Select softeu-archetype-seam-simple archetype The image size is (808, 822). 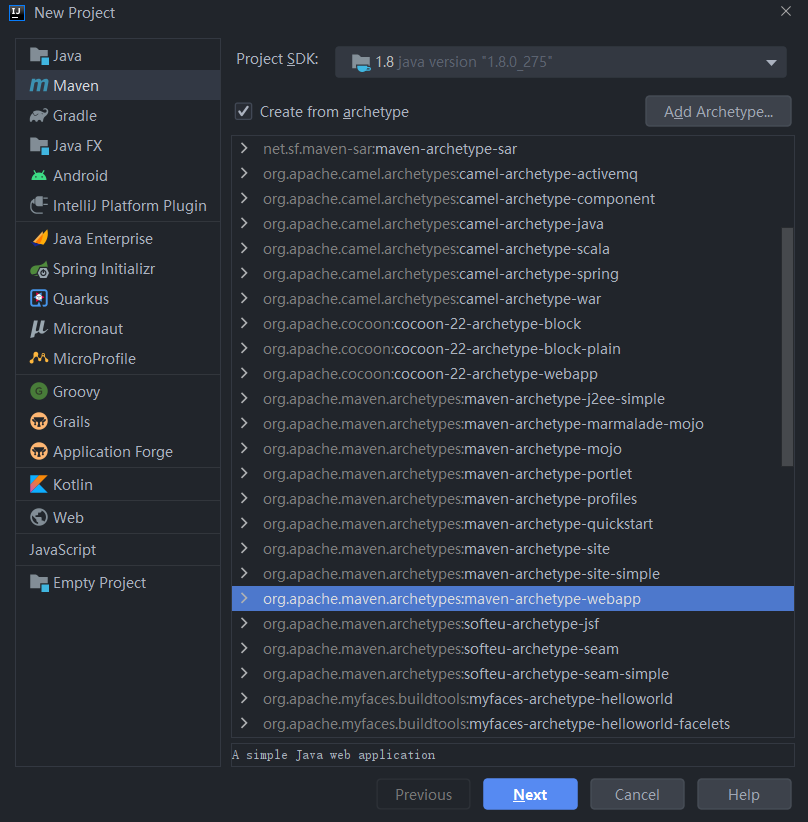point(513,674)
